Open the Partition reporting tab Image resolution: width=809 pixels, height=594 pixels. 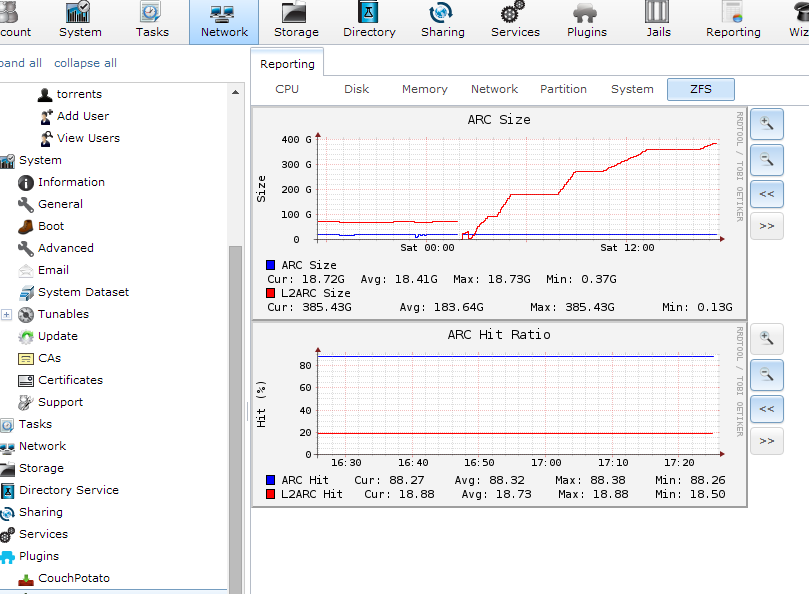[x=563, y=89]
